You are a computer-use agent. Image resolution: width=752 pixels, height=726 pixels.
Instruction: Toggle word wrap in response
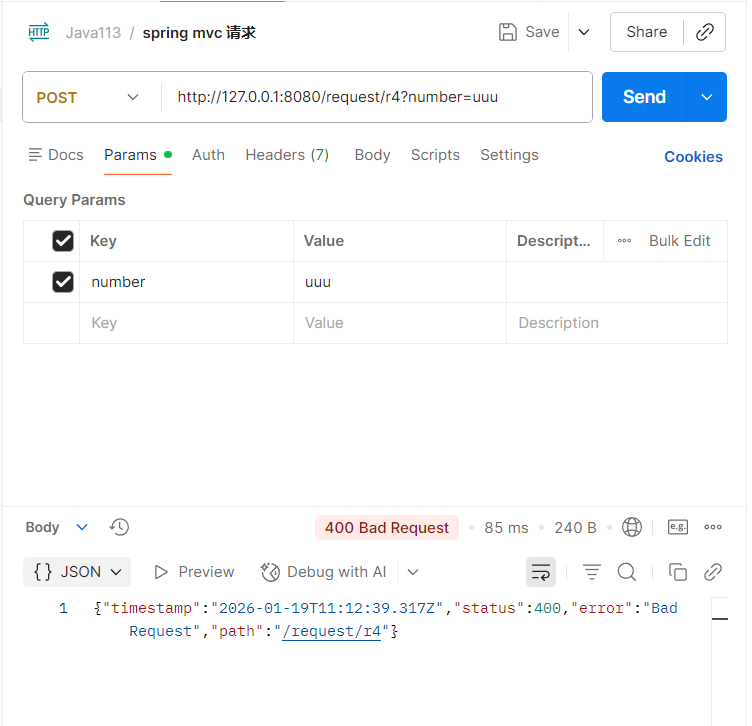pyautogui.click(x=541, y=572)
